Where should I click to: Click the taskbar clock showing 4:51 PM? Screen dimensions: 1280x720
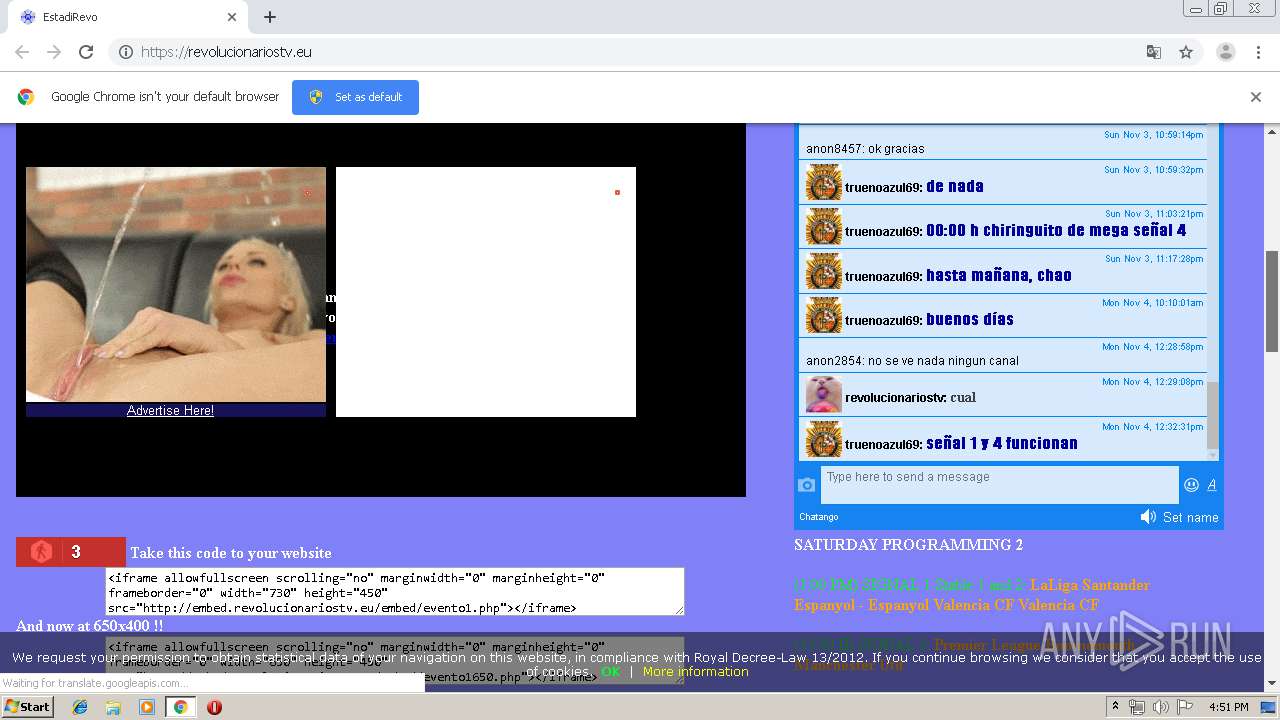tap(1228, 707)
